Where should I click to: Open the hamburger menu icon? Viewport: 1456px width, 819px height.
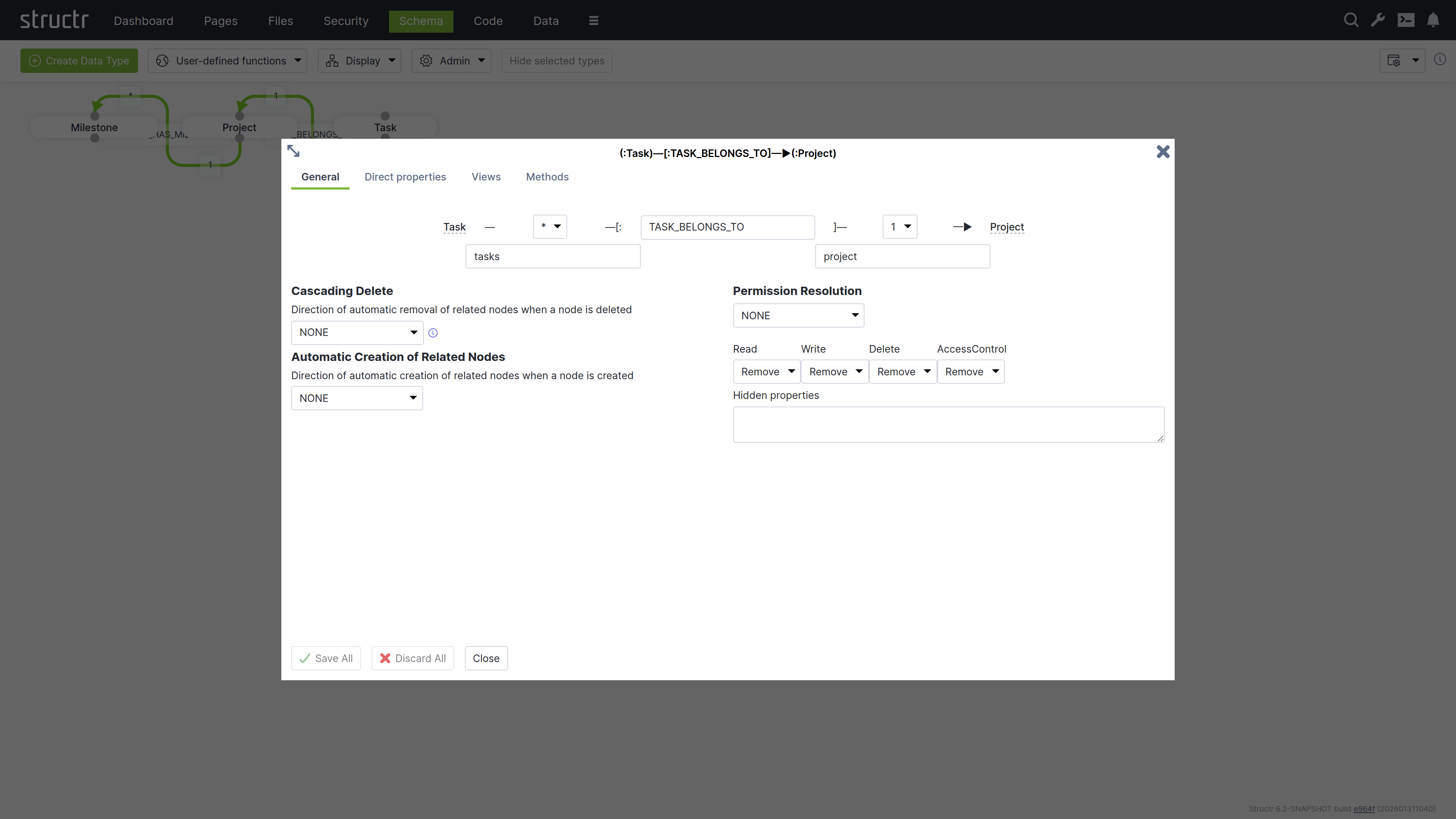point(593,21)
